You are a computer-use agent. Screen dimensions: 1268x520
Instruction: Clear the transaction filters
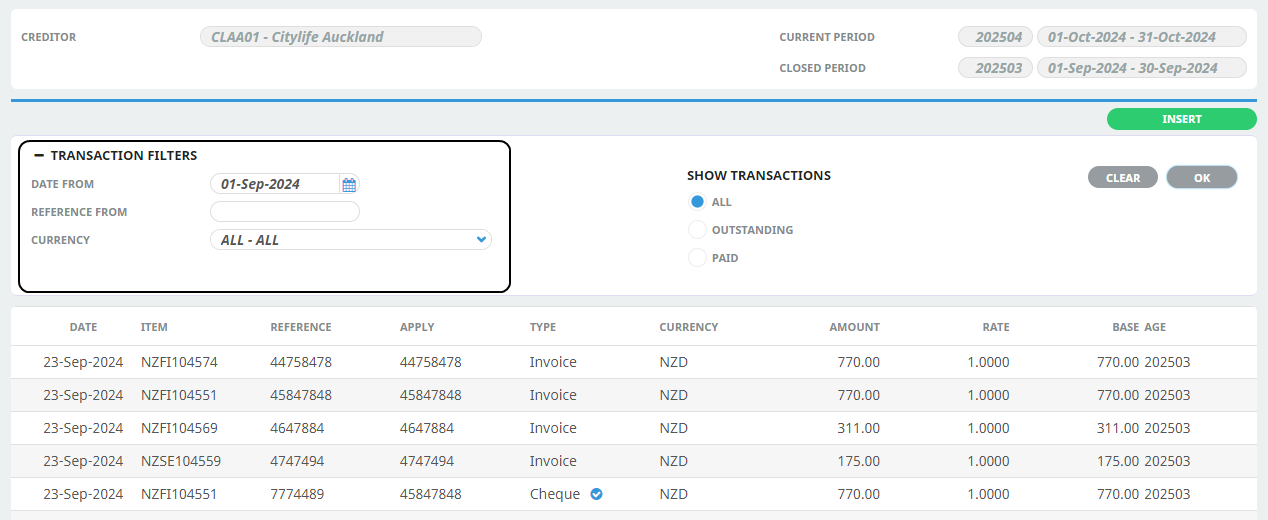pyautogui.click(x=1122, y=178)
